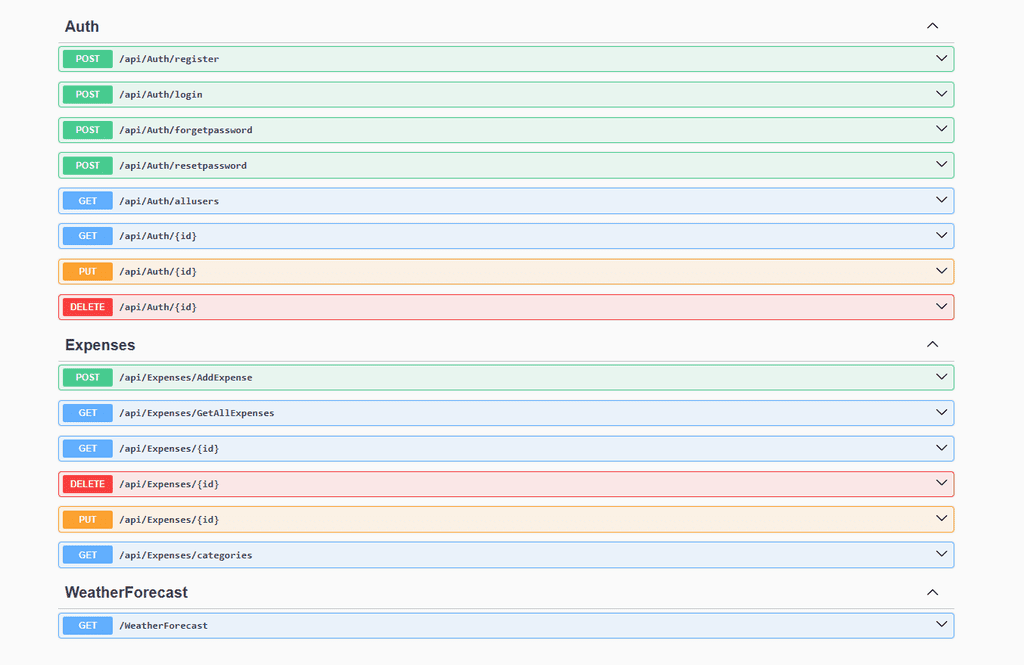1024x665 pixels.
Task: Collapse the Expenses section using its chevron
Action: tap(933, 344)
